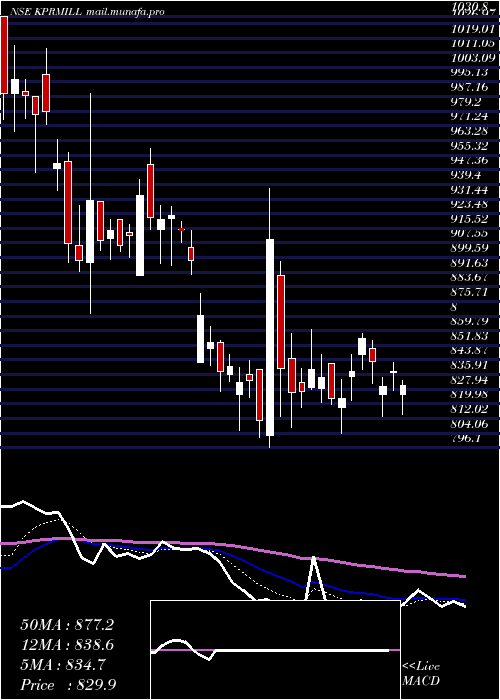Click the 963.28 price axis label
The width and height of the screenshot is (500, 700).
pos(470,131)
